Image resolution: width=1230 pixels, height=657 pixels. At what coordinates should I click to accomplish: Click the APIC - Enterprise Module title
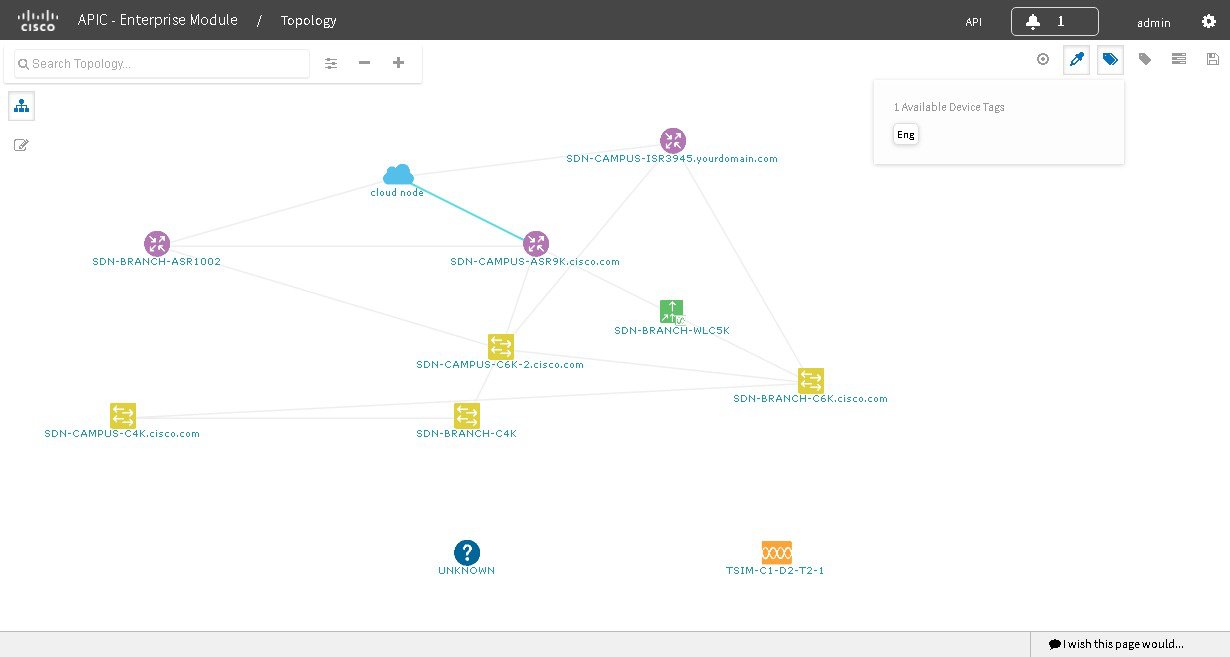coord(158,20)
